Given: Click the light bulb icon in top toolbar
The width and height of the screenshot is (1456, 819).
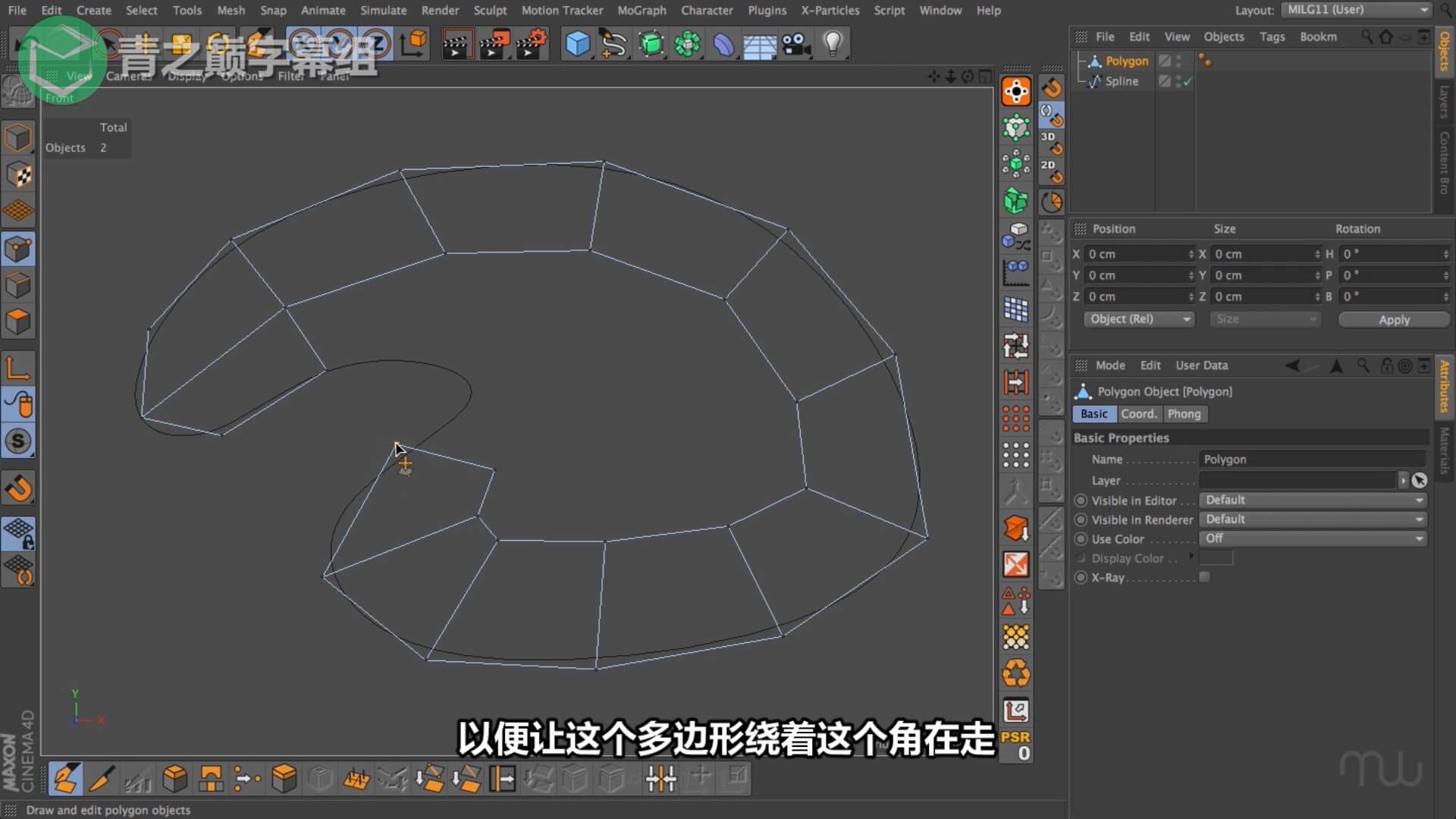Looking at the screenshot, I should (833, 44).
